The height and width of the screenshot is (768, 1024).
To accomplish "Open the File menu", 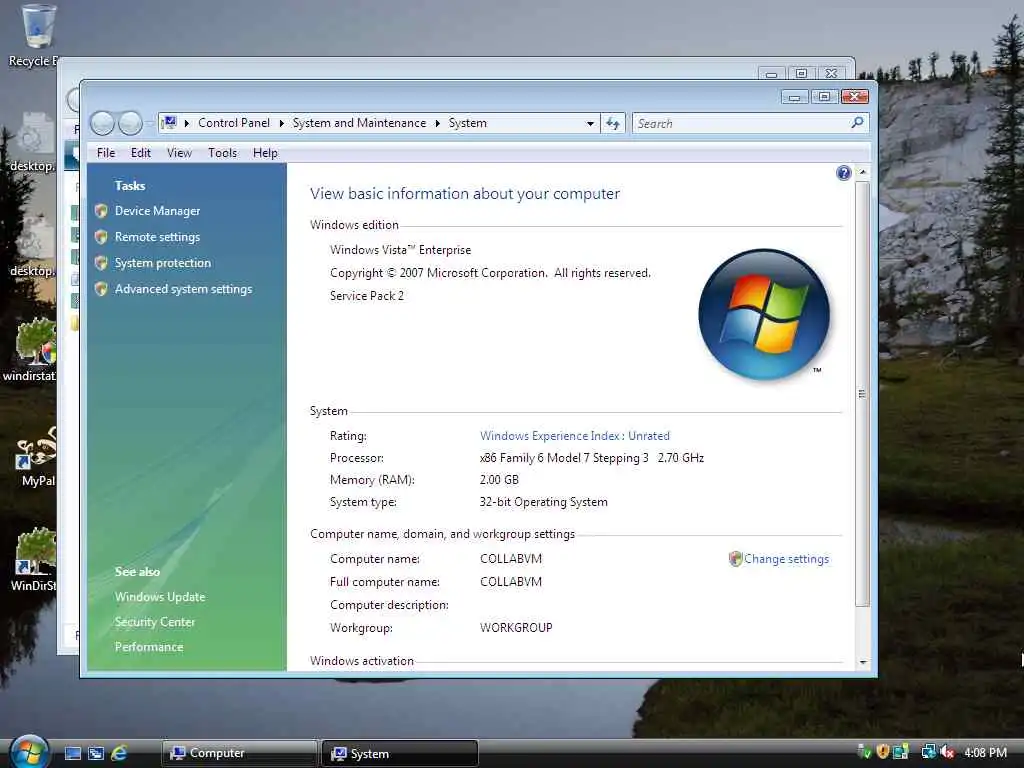I will point(106,153).
